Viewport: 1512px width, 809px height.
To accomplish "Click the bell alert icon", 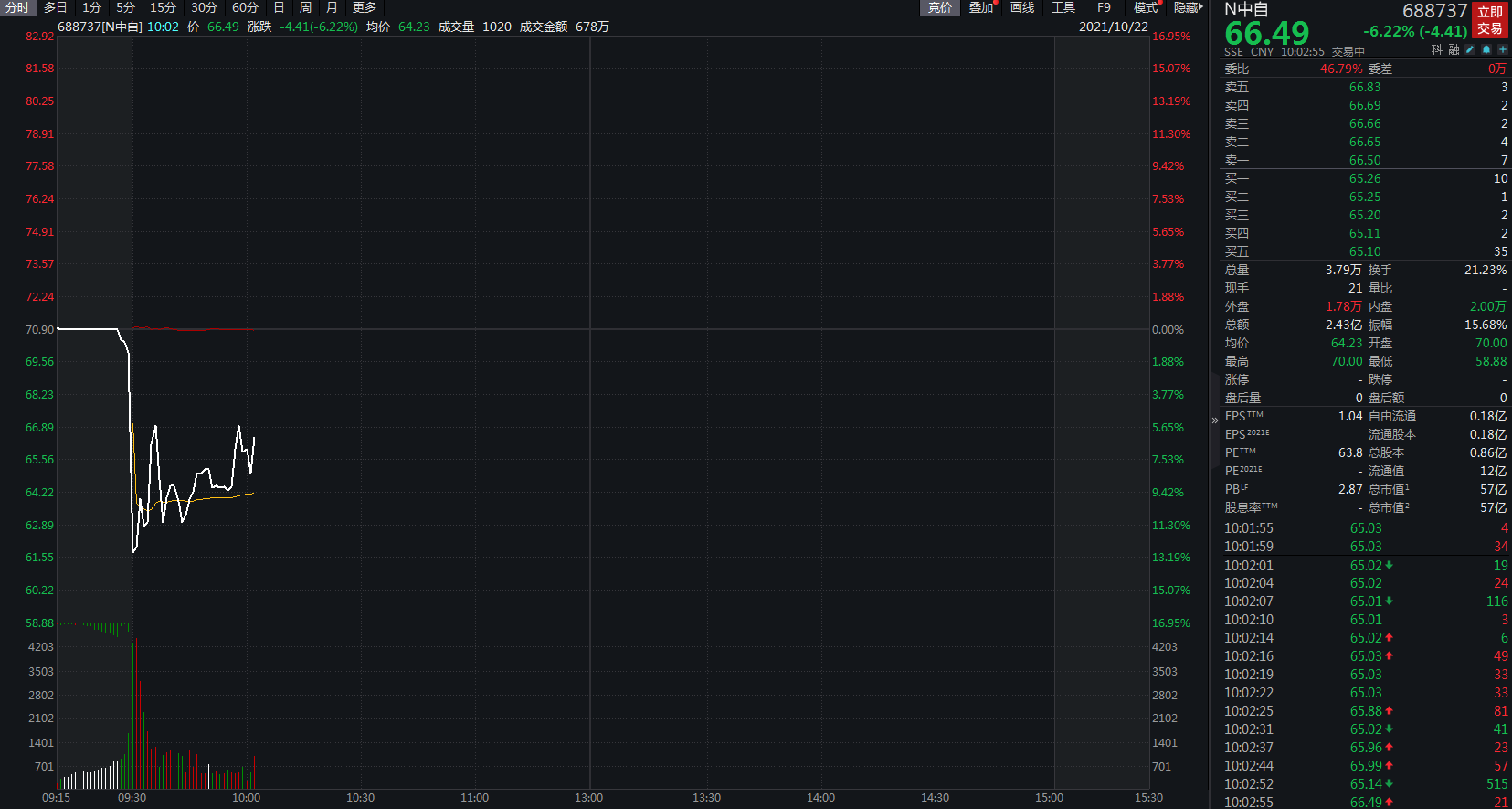I will pyautogui.click(x=1486, y=49).
